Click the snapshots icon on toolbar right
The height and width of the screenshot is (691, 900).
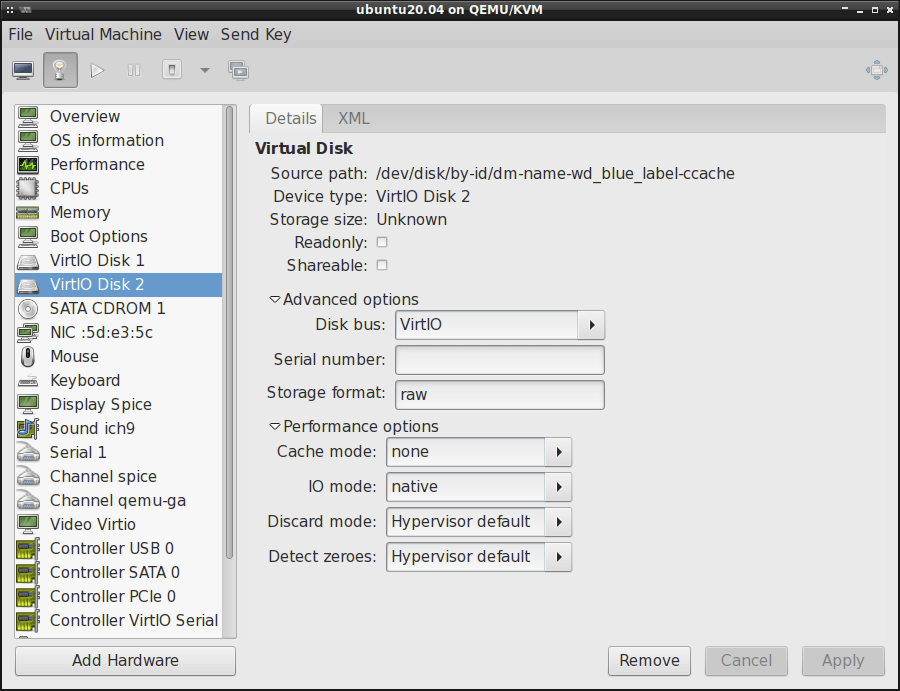coord(240,69)
